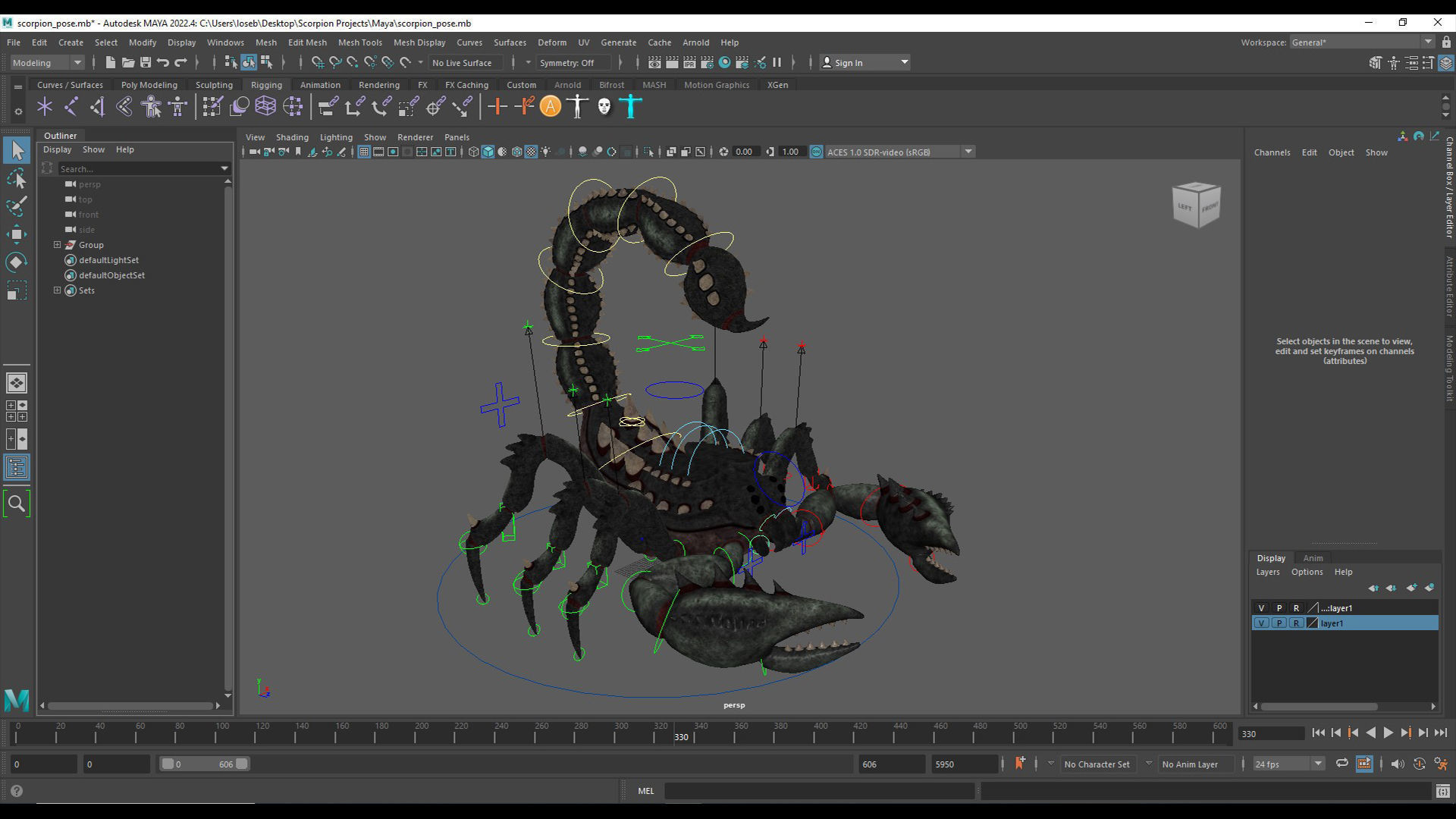This screenshot has width=1456, height=819.
Task: Toggle reference R of ...:layer1 layer
Action: (1296, 607)
